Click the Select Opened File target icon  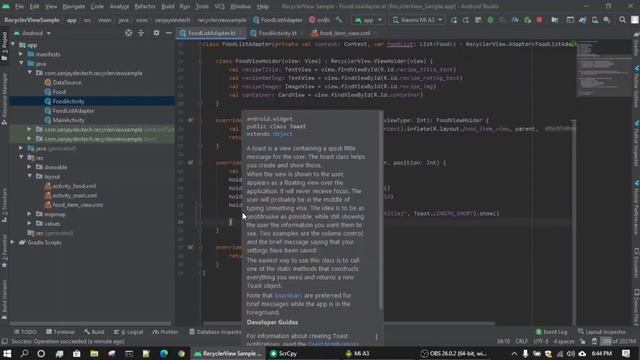tap(129, 33)
